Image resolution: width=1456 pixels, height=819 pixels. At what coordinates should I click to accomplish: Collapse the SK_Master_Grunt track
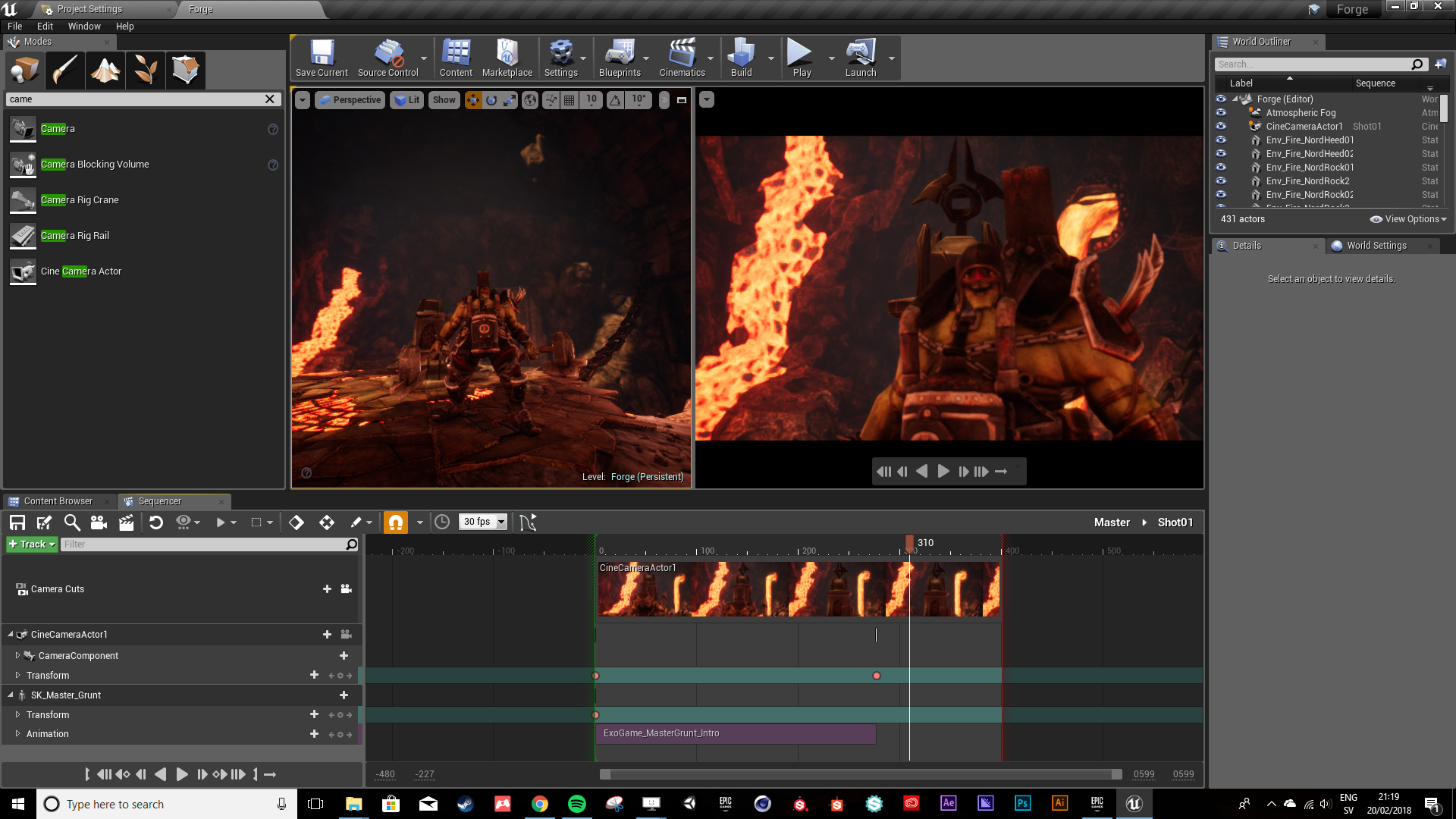coord(11,695)
